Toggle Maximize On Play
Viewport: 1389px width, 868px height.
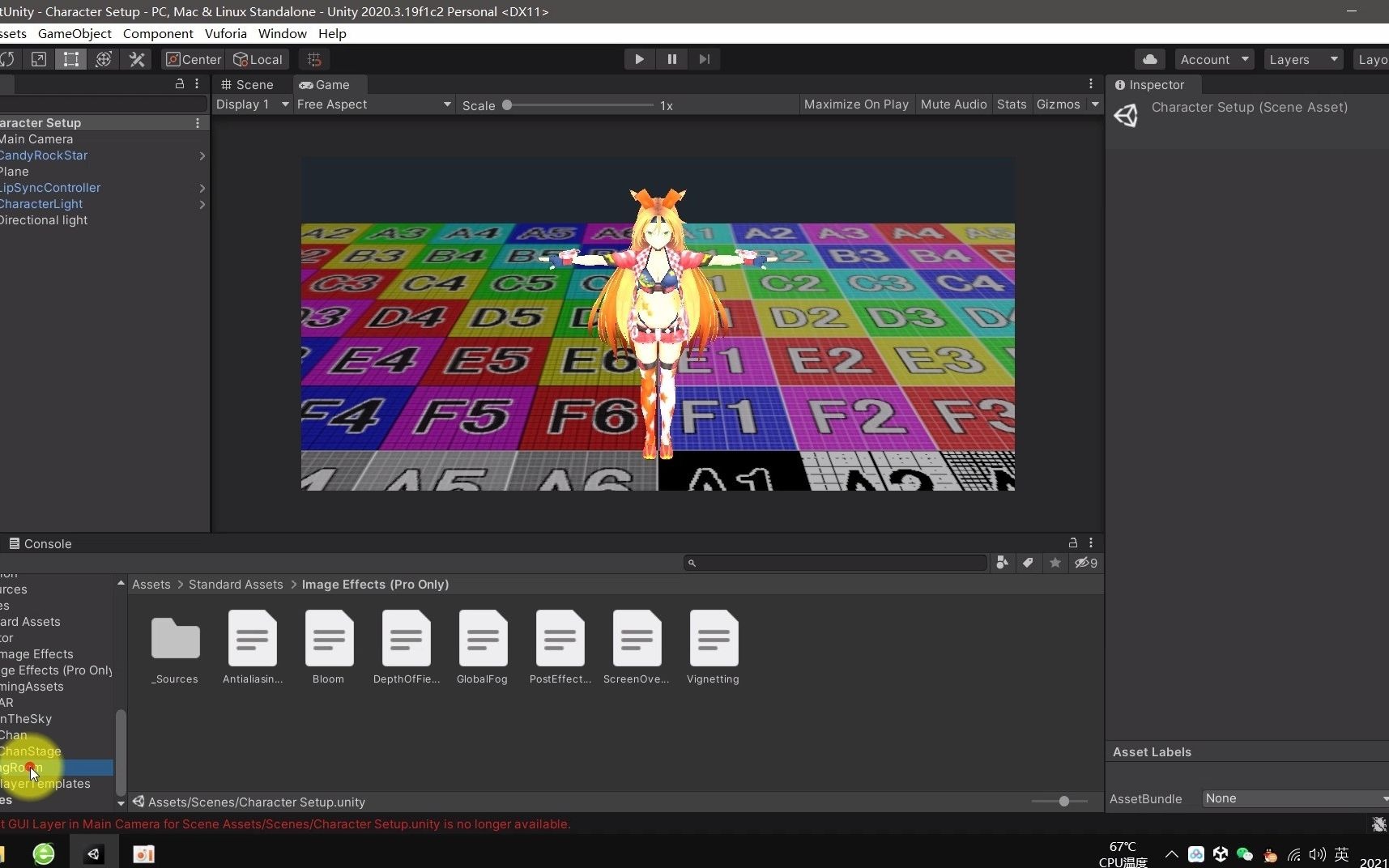[856, 104]
